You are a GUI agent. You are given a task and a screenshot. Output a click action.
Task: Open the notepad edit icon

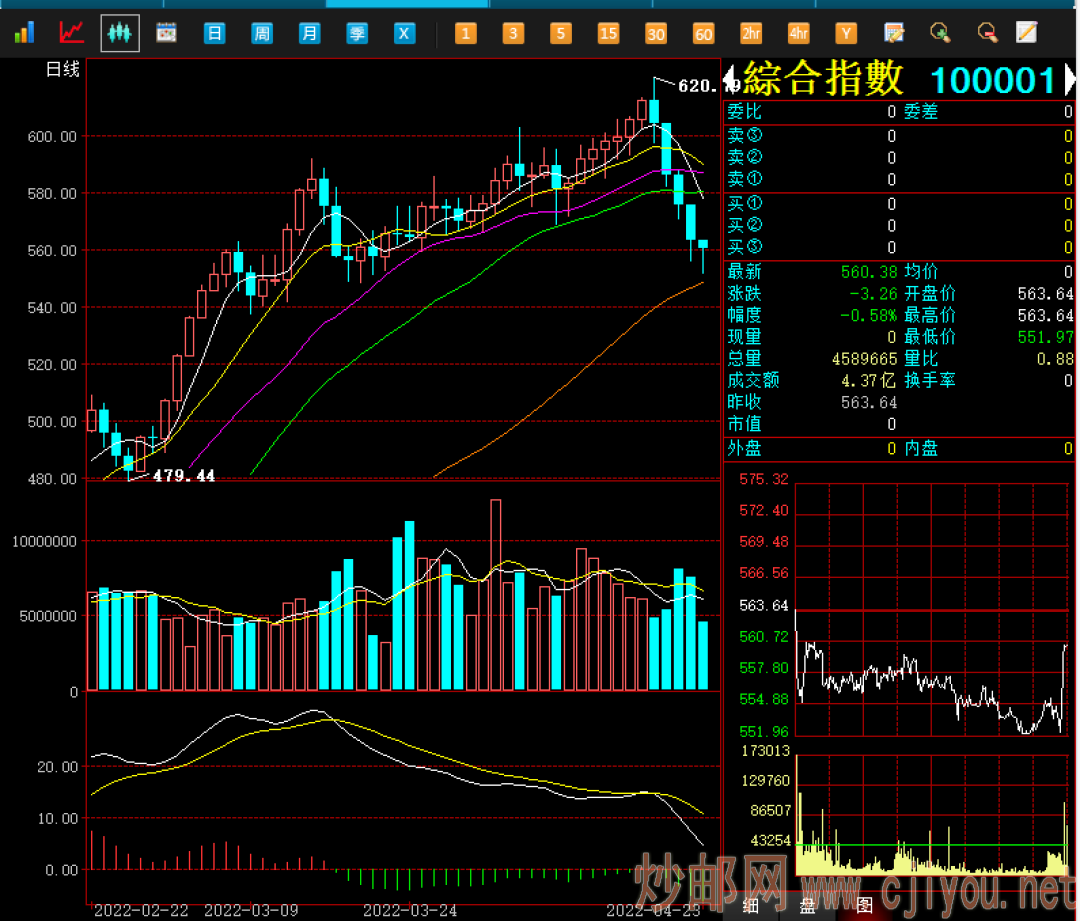pyautogui.click(x=894, y=33)
